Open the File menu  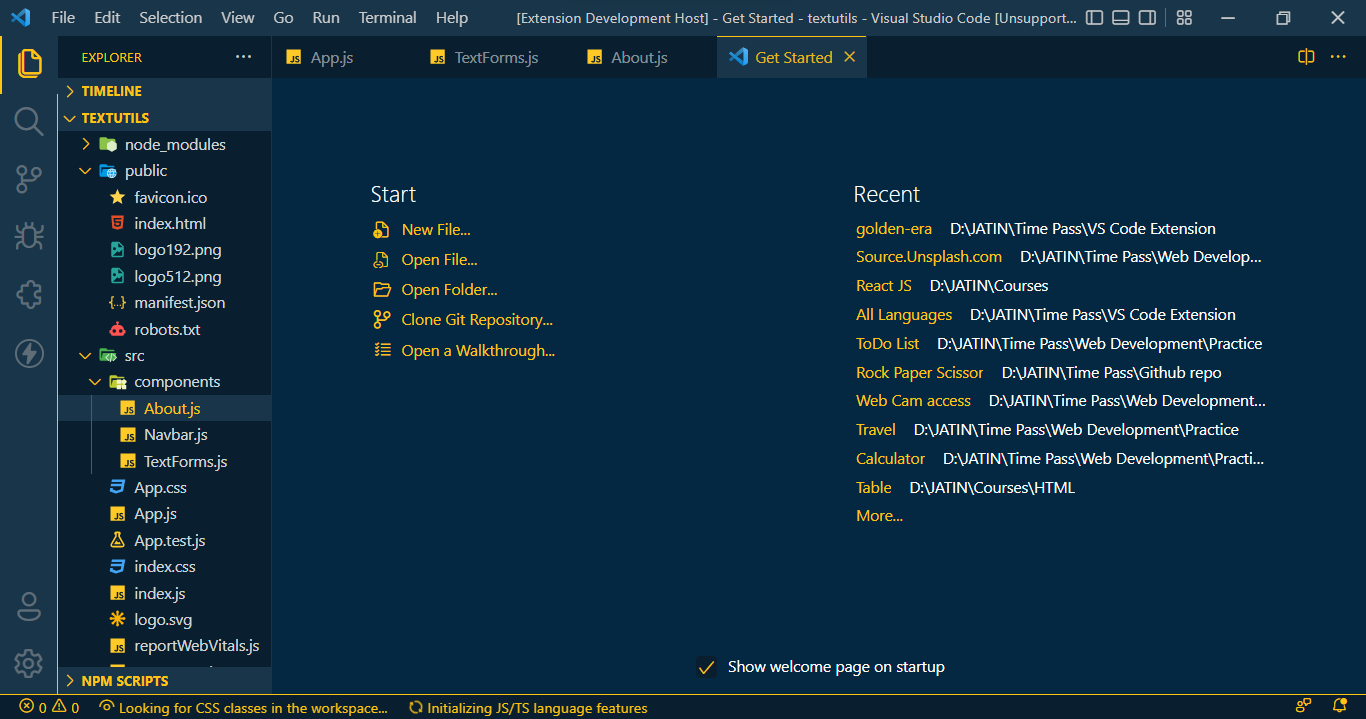point(63,18)
